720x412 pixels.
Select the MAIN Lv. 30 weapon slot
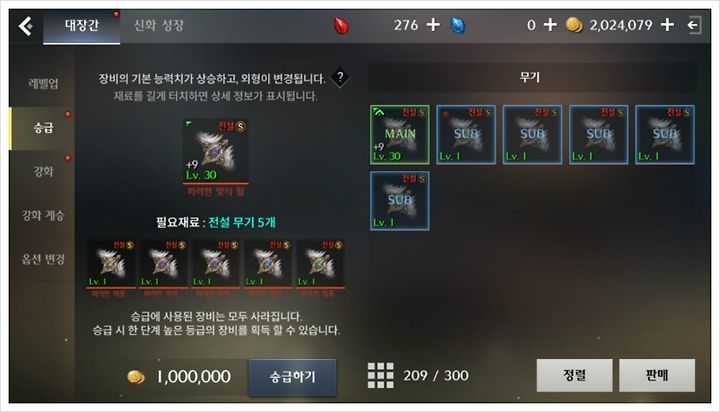tap(399, 135)
